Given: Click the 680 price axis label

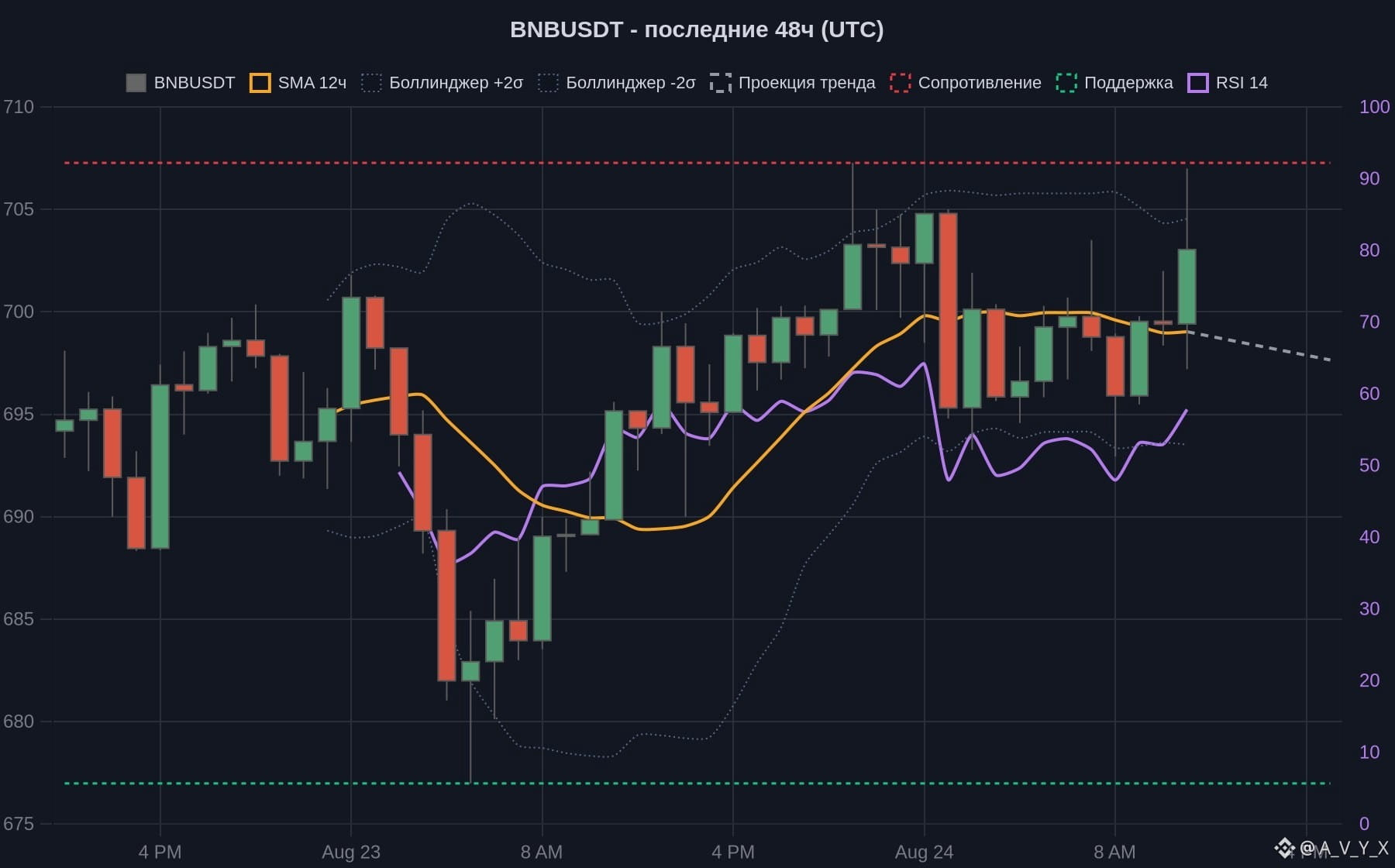Looking at the screenshot, I should click(x=19, y=722).
